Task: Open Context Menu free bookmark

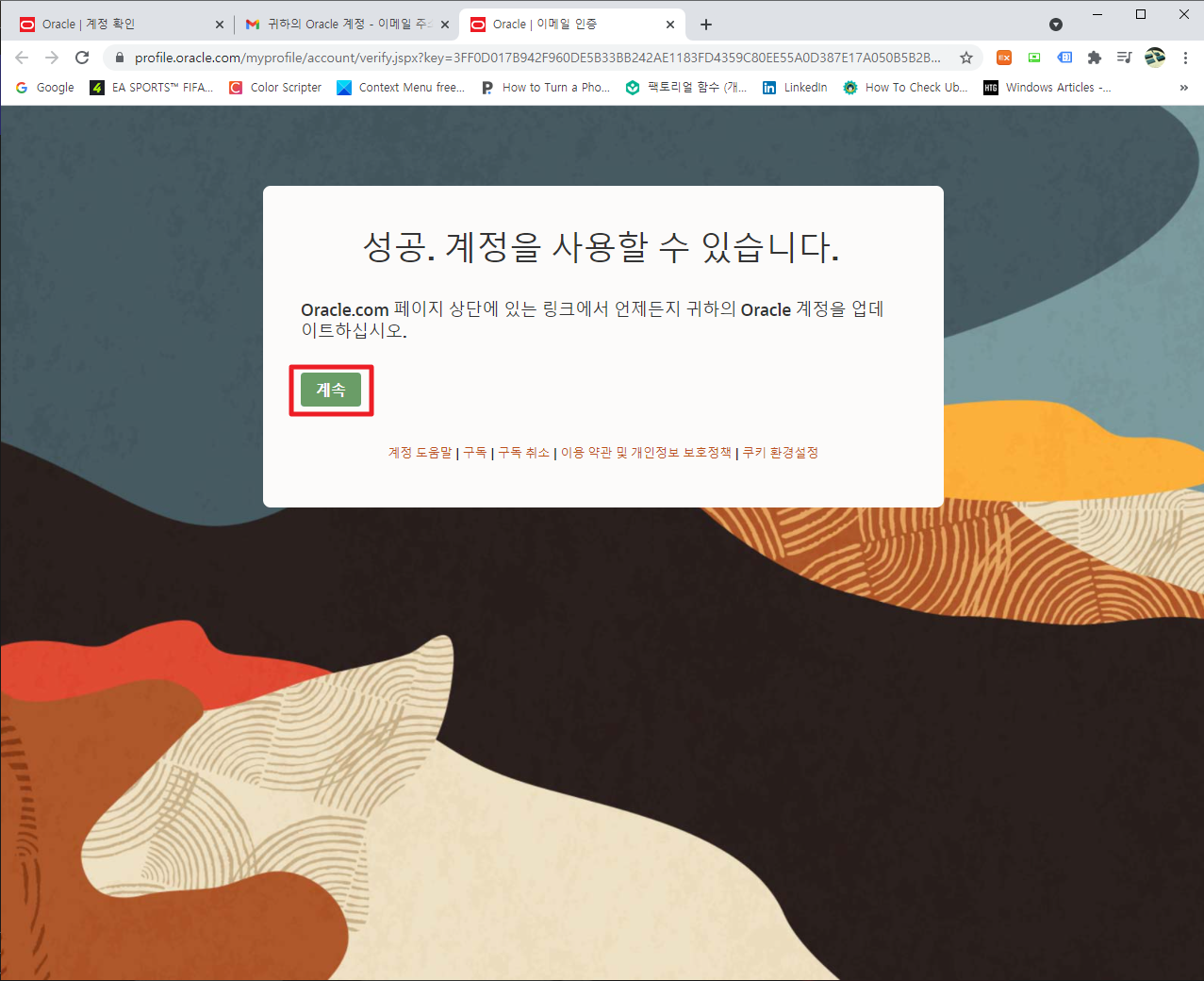Action: click(x=401, y=88)
